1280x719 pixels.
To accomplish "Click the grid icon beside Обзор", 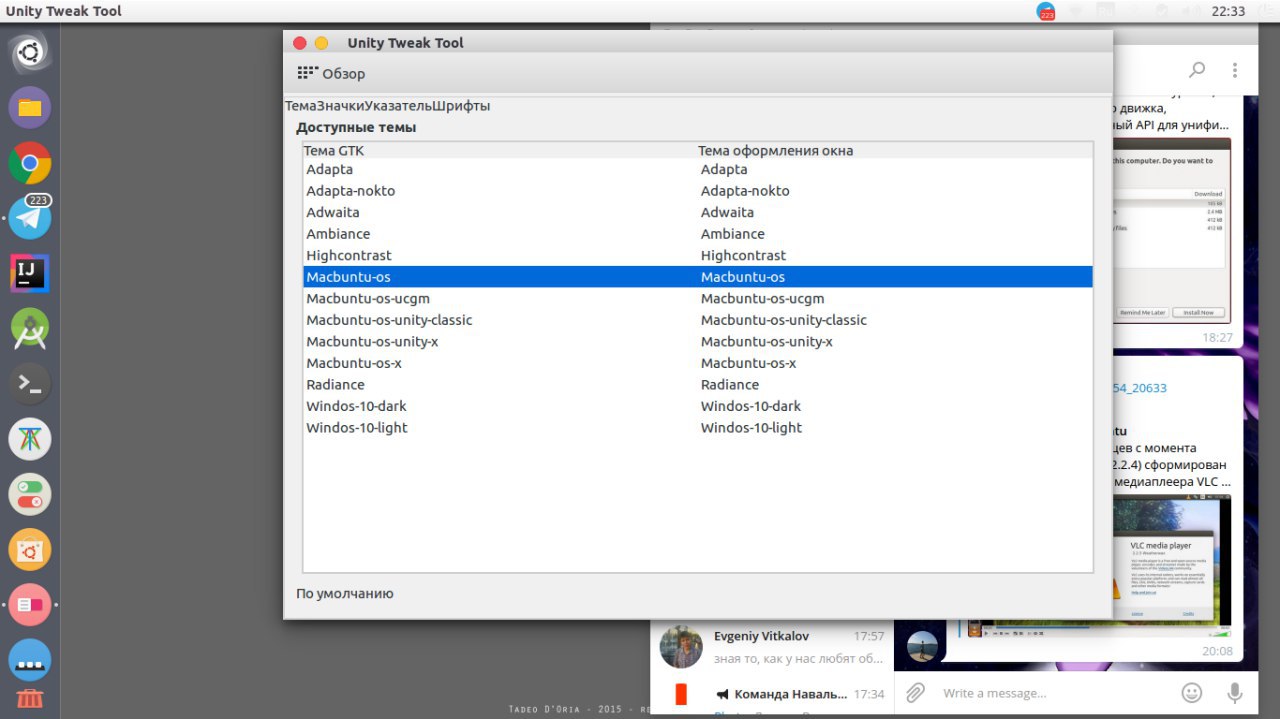I will click(x=307, y=73).
